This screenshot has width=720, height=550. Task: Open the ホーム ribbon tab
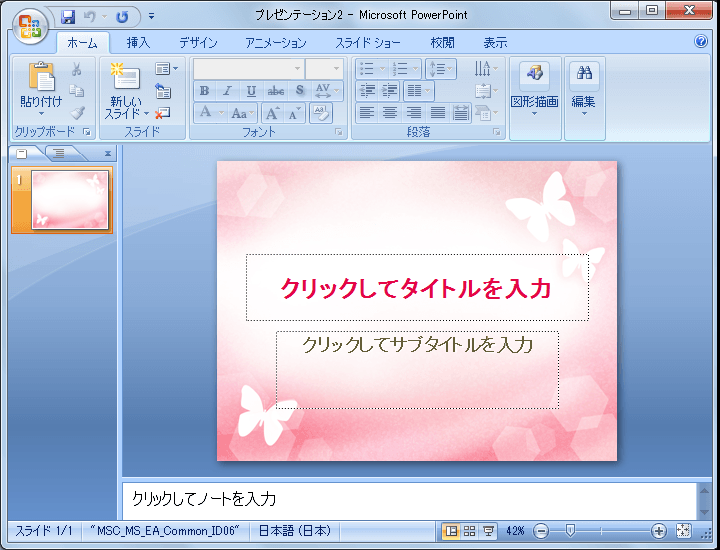tap(82, 43)
